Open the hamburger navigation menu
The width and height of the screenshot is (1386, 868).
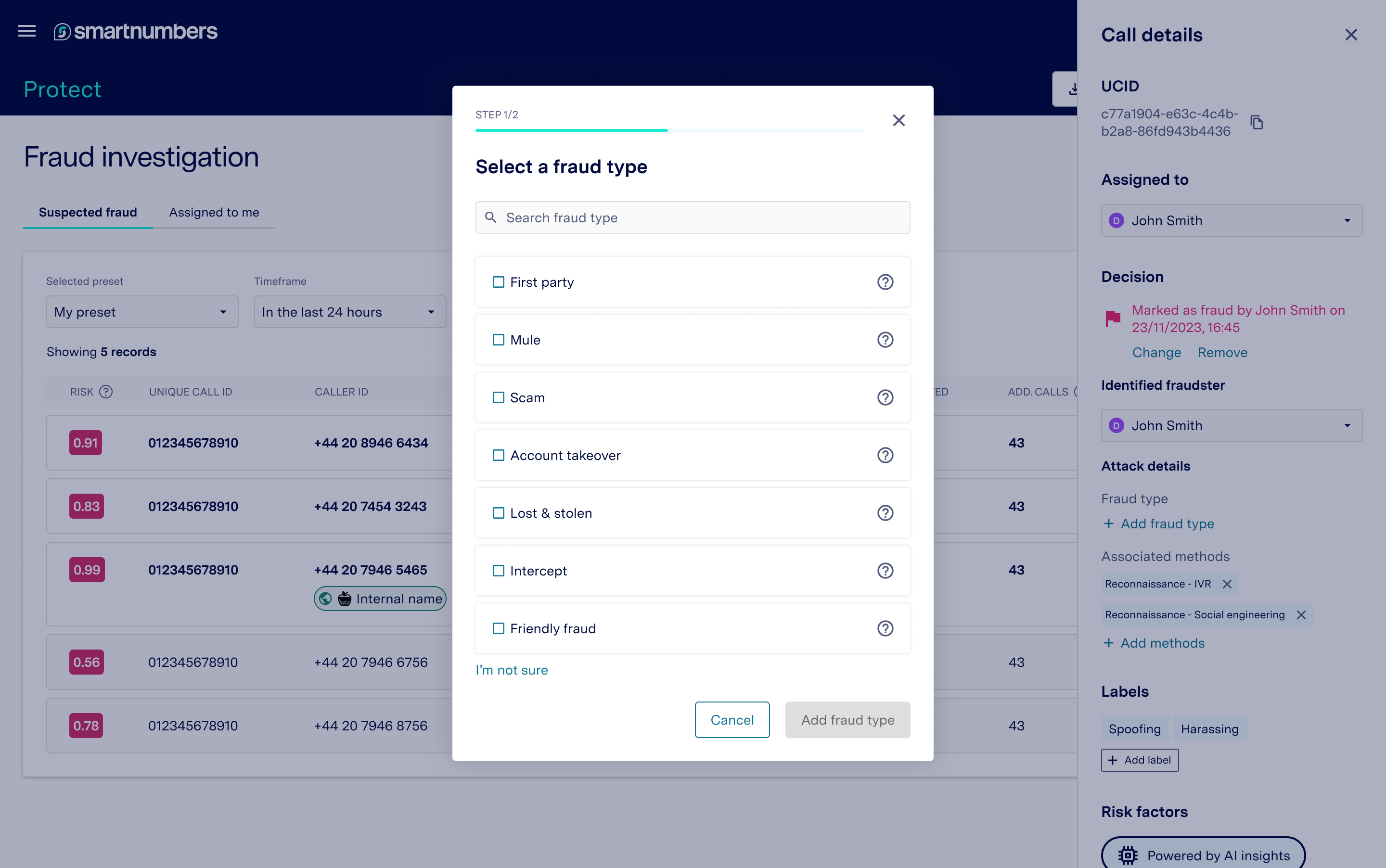[x=26, y=32]
